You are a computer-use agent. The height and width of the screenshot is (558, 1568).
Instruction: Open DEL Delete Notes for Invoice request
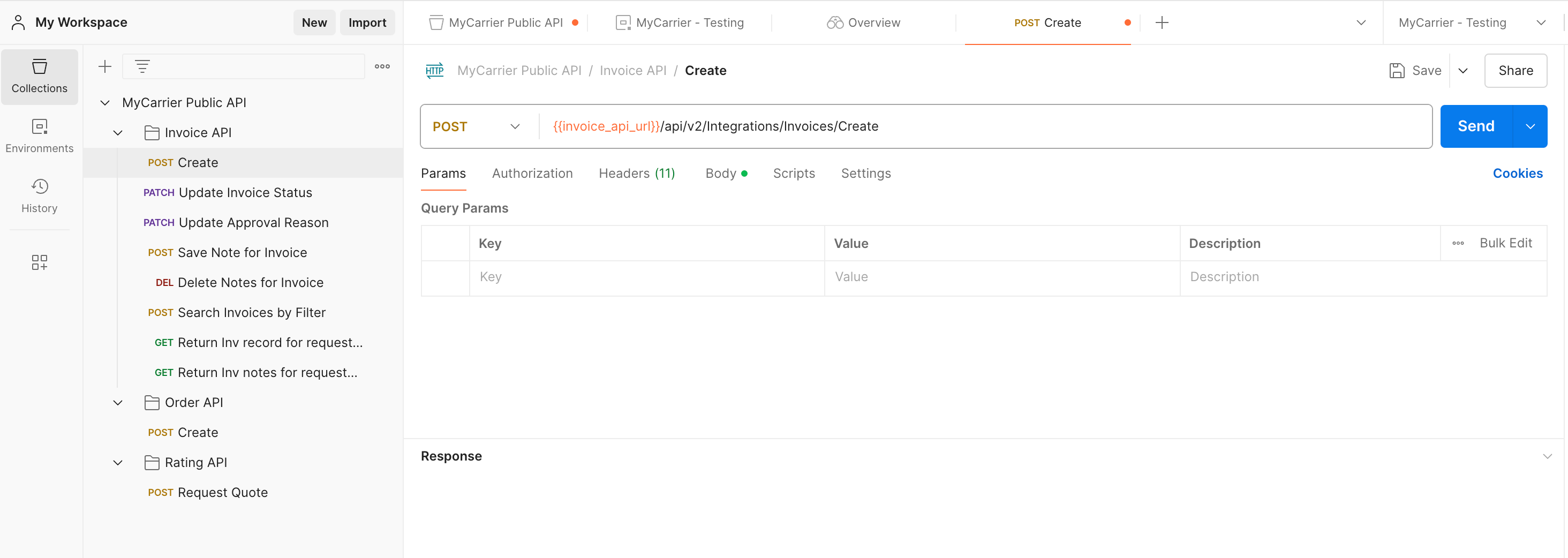(244, 283)
